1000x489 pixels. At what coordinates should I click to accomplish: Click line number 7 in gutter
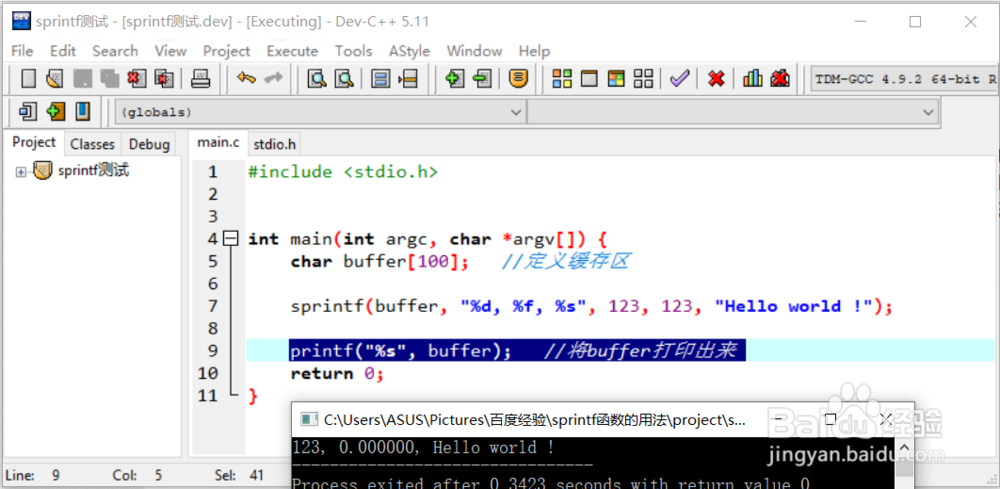212,306
